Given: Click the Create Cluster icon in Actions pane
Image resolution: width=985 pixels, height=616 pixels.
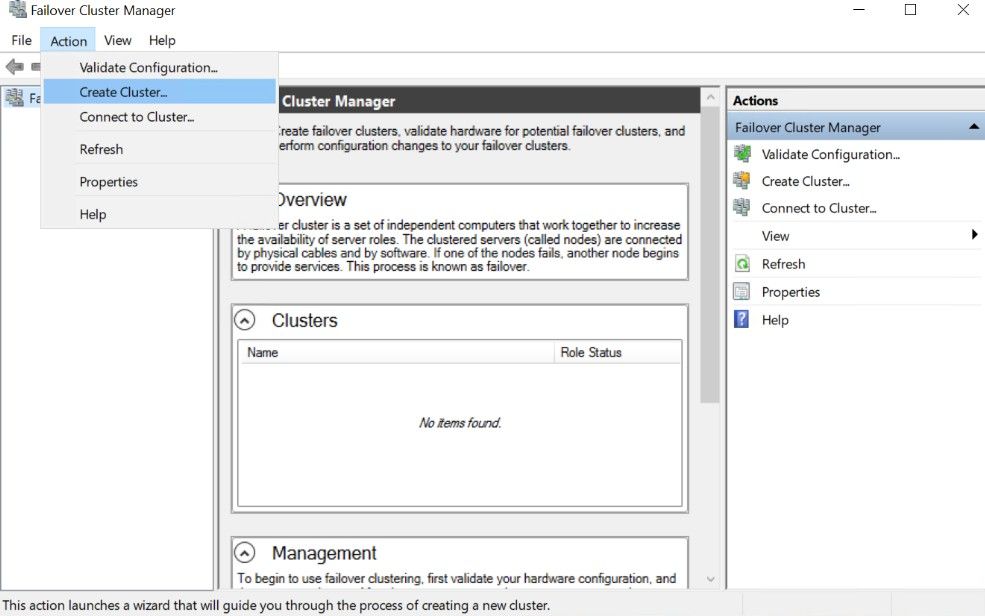Looking at the screenshot, I should (742, 180).
